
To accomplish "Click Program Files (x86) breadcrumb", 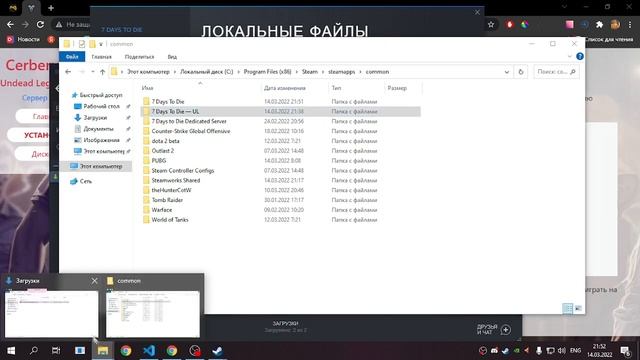I will [x=267, y=72].
